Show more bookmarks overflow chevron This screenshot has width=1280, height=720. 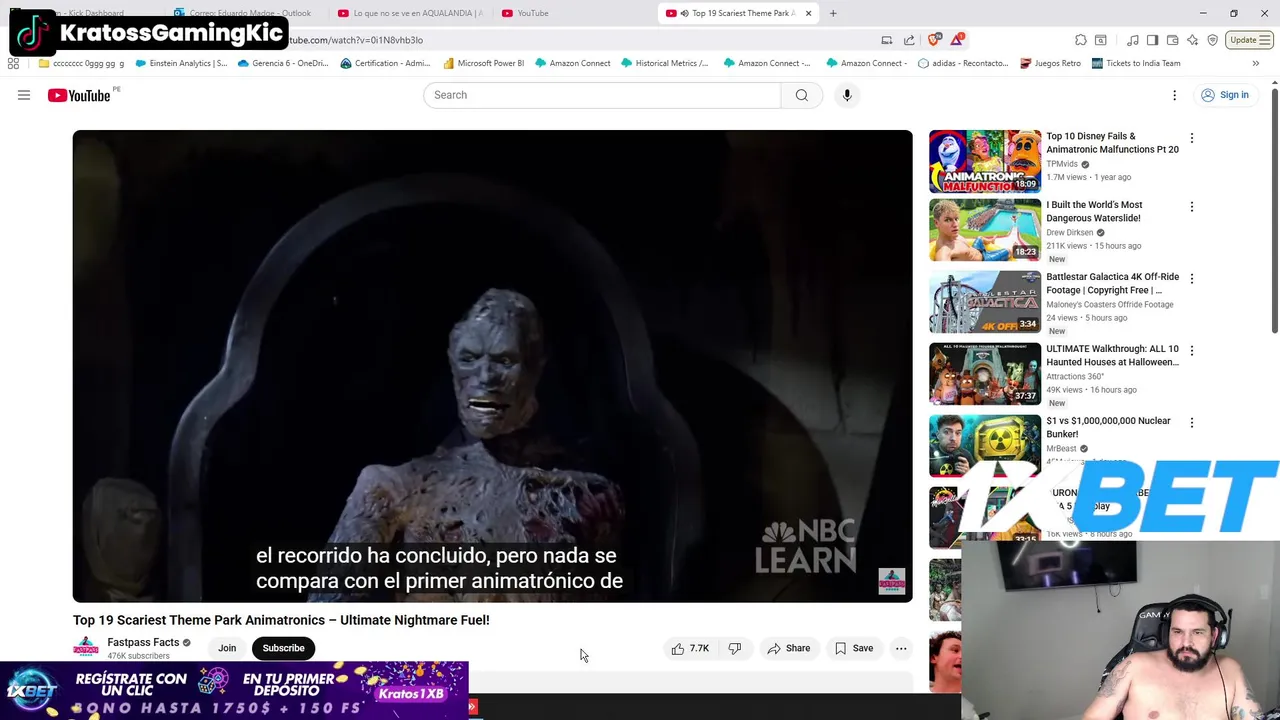1255,63
